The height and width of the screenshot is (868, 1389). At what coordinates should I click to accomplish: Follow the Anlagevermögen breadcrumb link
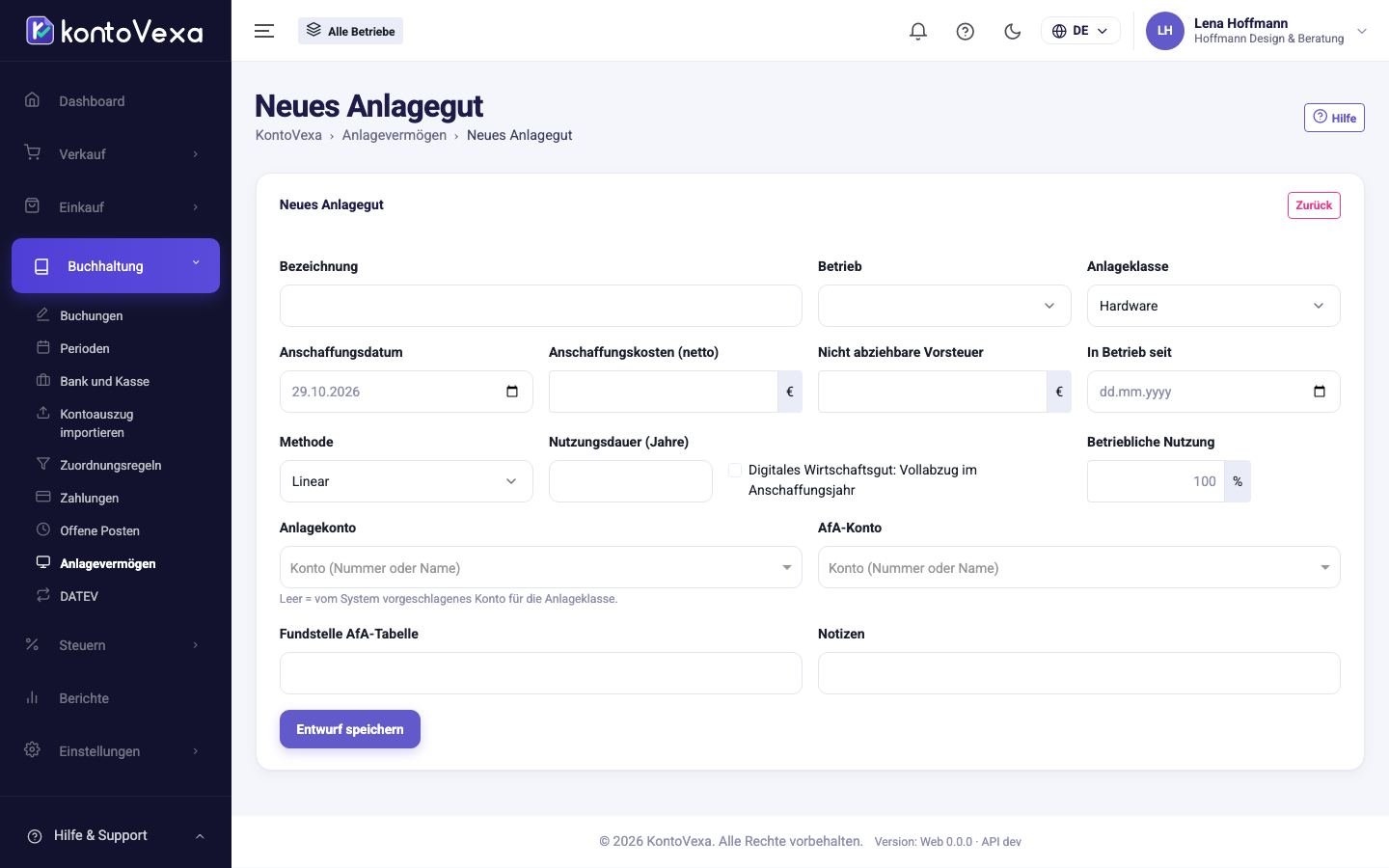pyautogui.click(x=395, y=135)
